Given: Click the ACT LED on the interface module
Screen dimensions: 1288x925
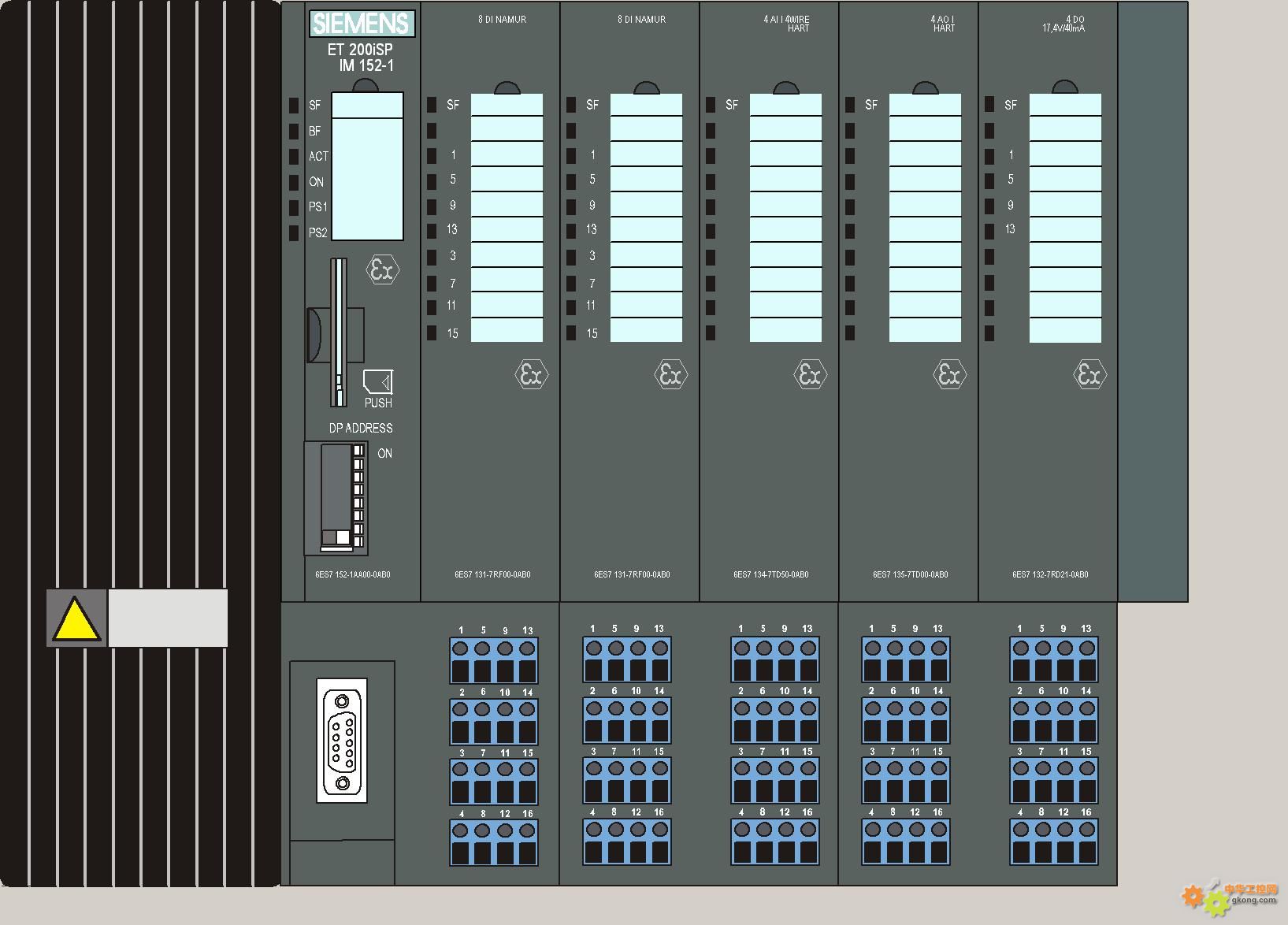Looking at the screenshot, I should point(294,156).
